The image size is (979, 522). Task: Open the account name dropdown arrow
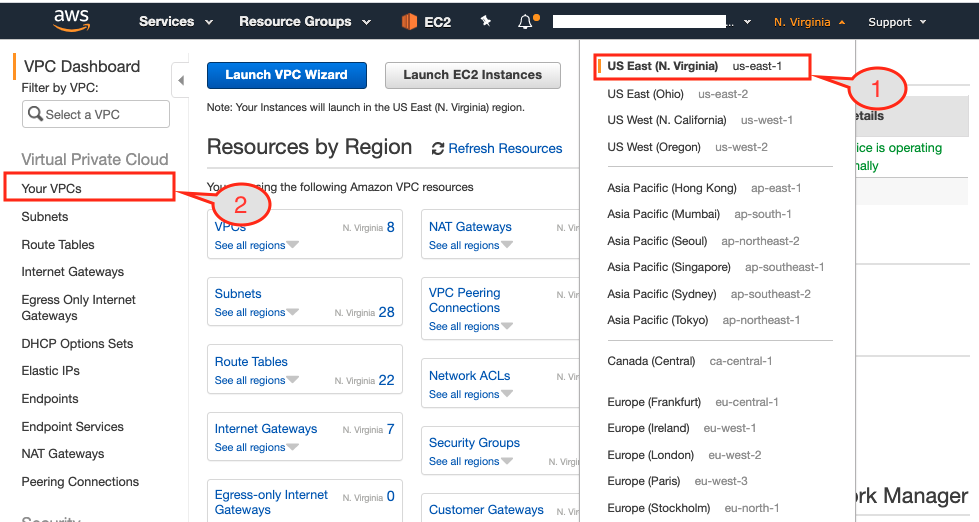click(747, 22)
